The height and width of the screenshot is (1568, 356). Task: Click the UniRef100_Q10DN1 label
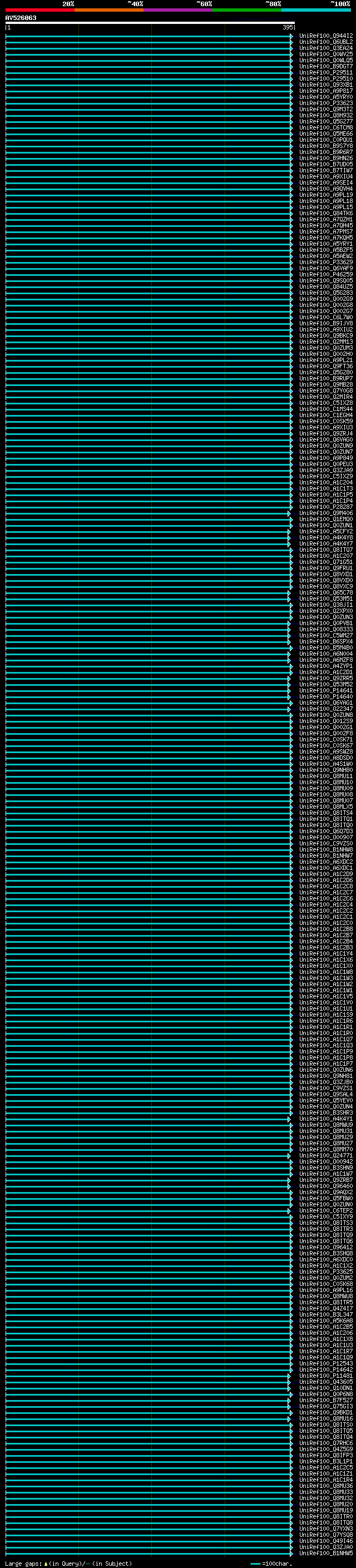[326, 1388]
